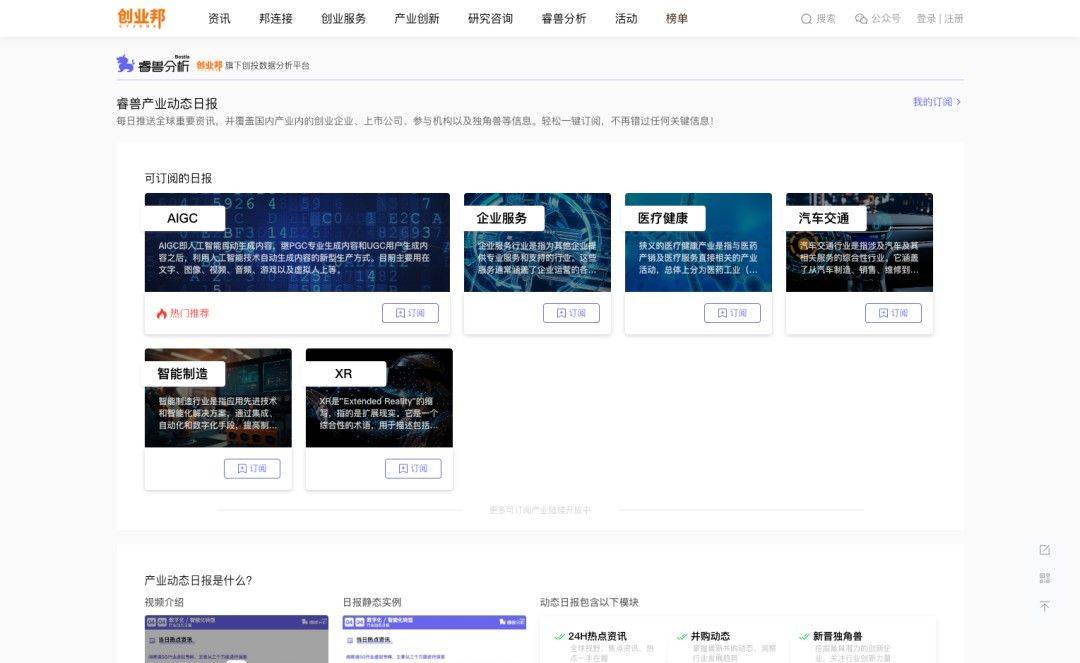The image size is (1080, 663).
Task: Open the 公众号 WeChat icon
Action: (861, 18)
